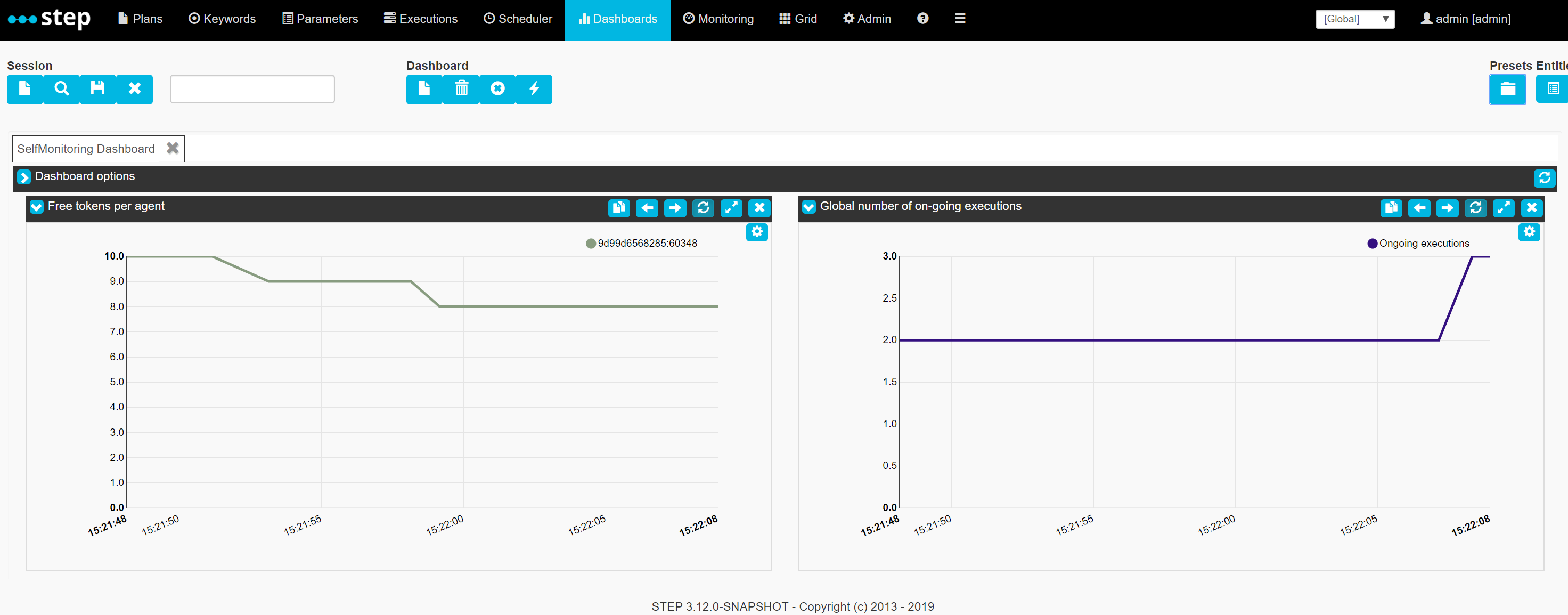The width and height of the screenshot is (1568, 615).
Task: Navigate to Executions
Action: (x=421, y=19)
